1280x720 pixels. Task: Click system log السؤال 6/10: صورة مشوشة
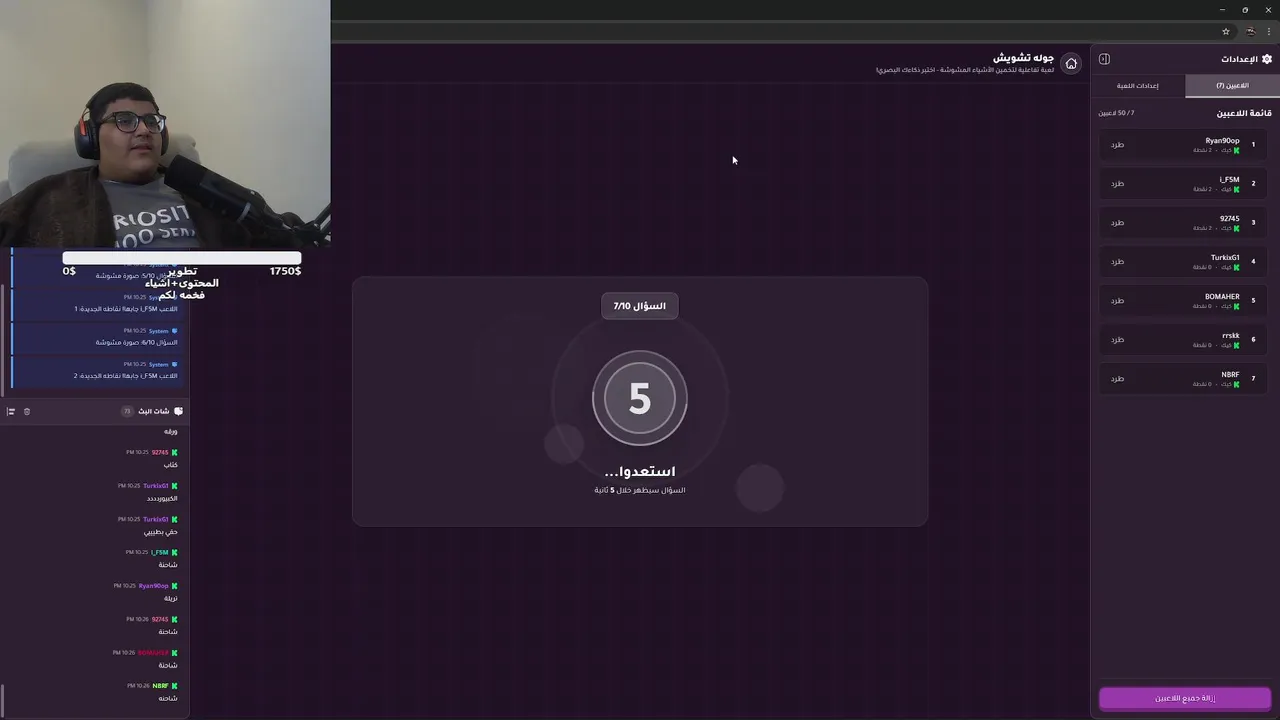(x=137, y=342)
